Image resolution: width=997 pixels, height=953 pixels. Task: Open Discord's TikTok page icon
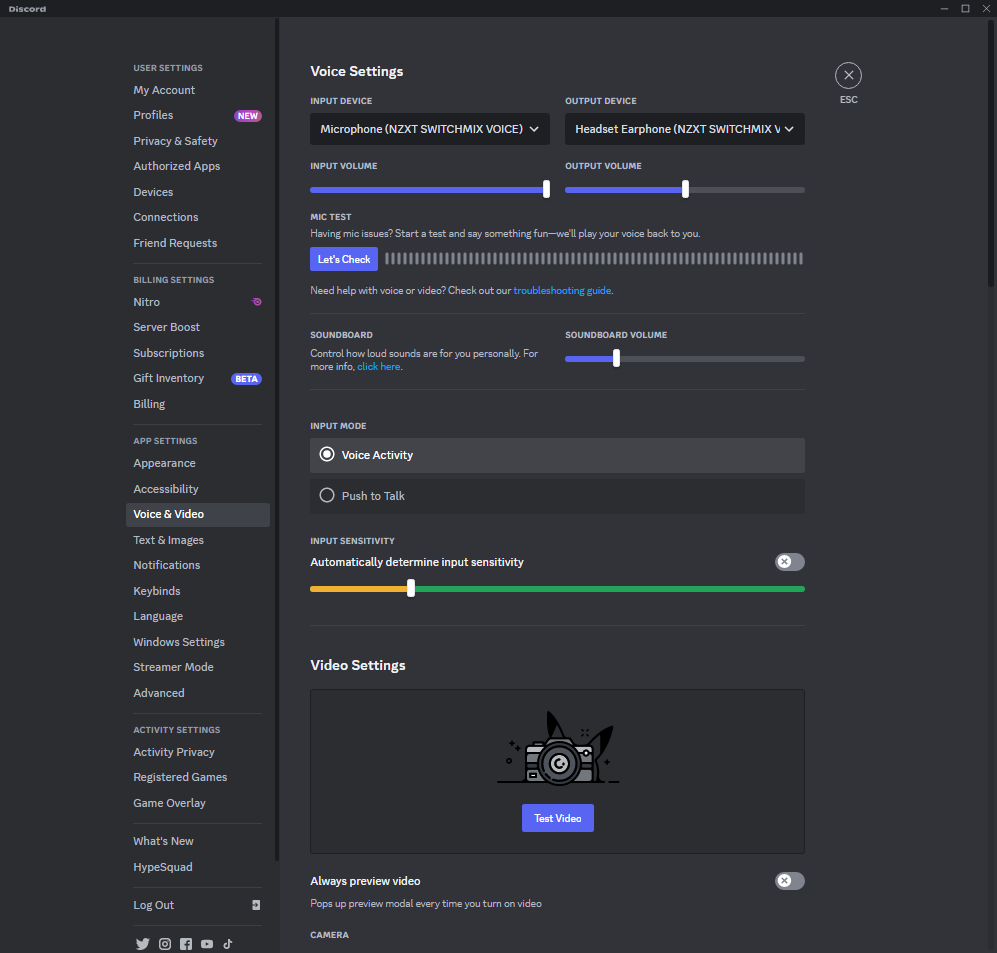pos(228,943)
